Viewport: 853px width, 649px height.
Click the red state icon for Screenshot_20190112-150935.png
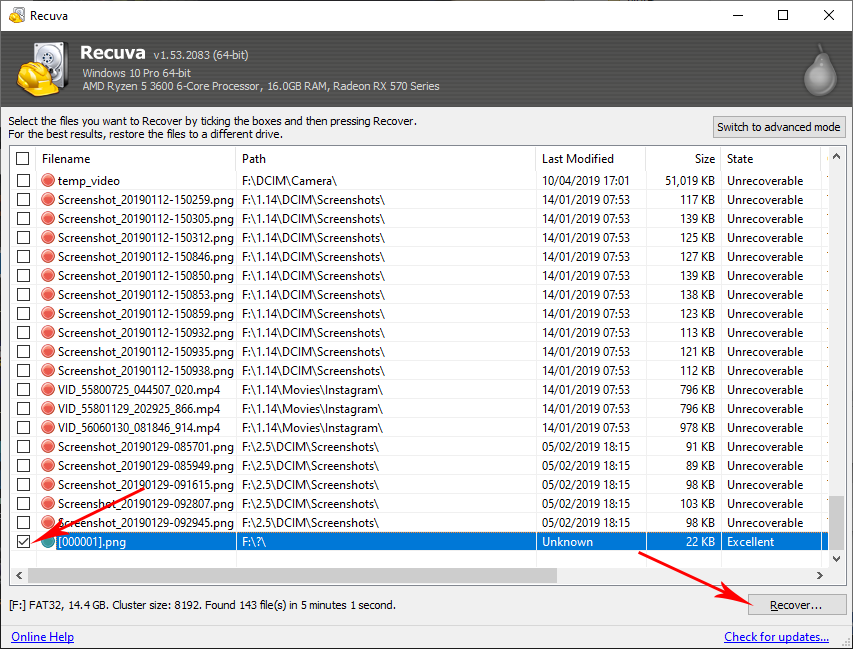click(48, 351)
